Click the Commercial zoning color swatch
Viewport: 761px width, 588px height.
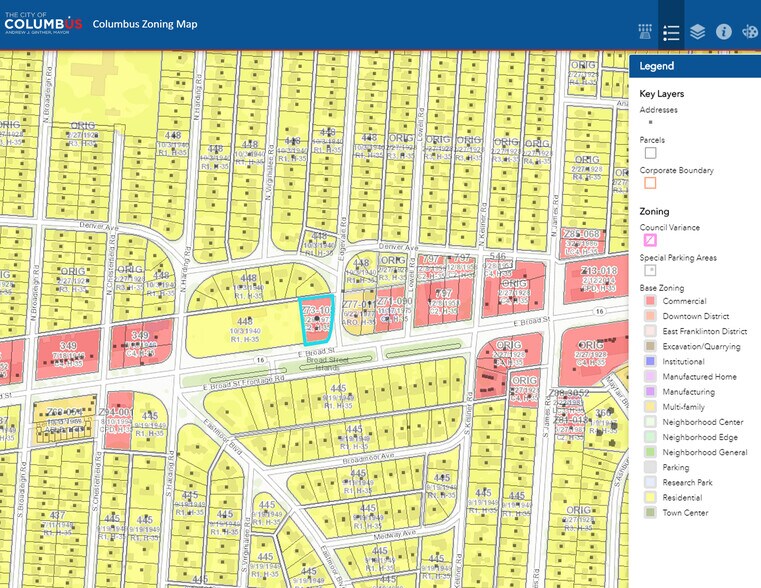(x=650, y=301)
